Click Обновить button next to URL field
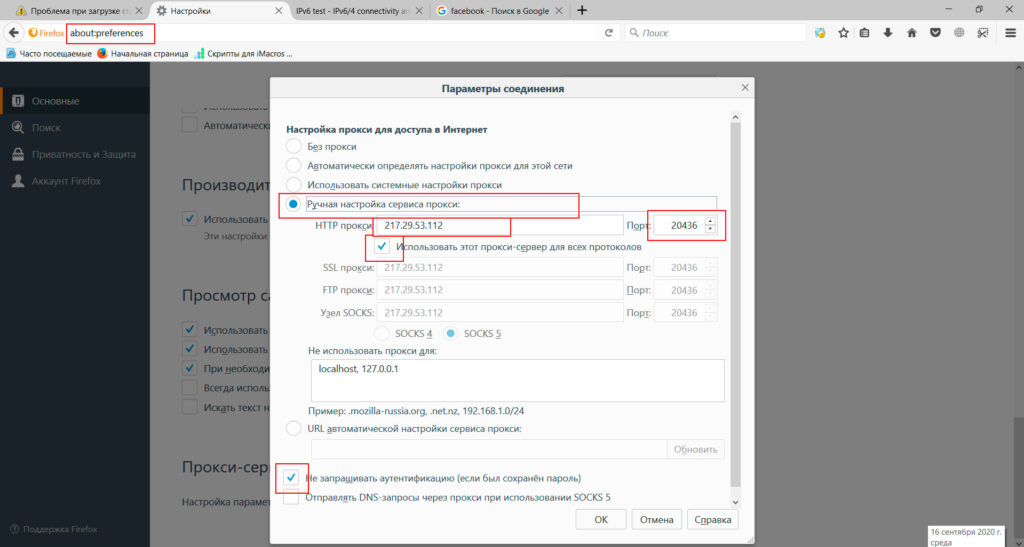Screen dimensions: 1024x547 pos(696,449)
